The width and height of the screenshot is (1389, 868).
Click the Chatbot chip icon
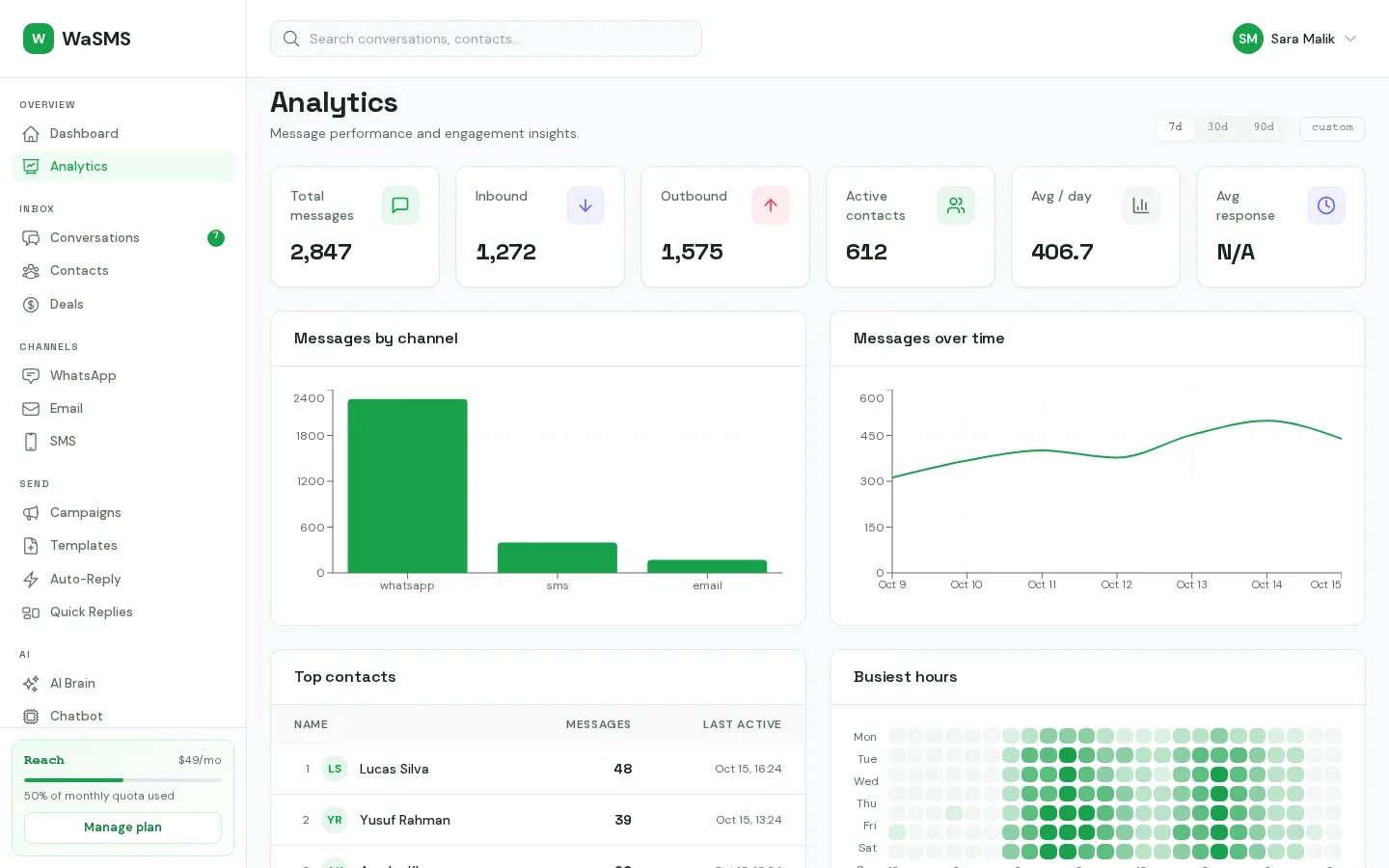click(x=31, y=717)
